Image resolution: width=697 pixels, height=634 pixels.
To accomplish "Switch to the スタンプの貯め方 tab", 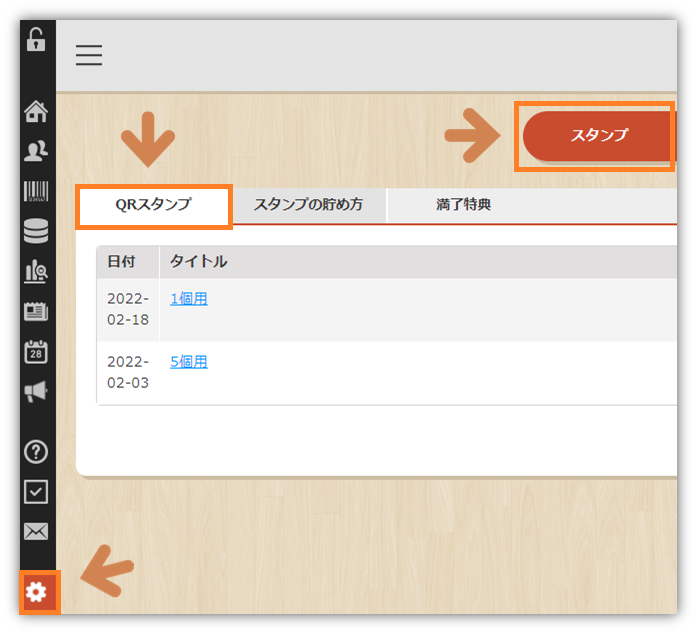I will [308, 205].
